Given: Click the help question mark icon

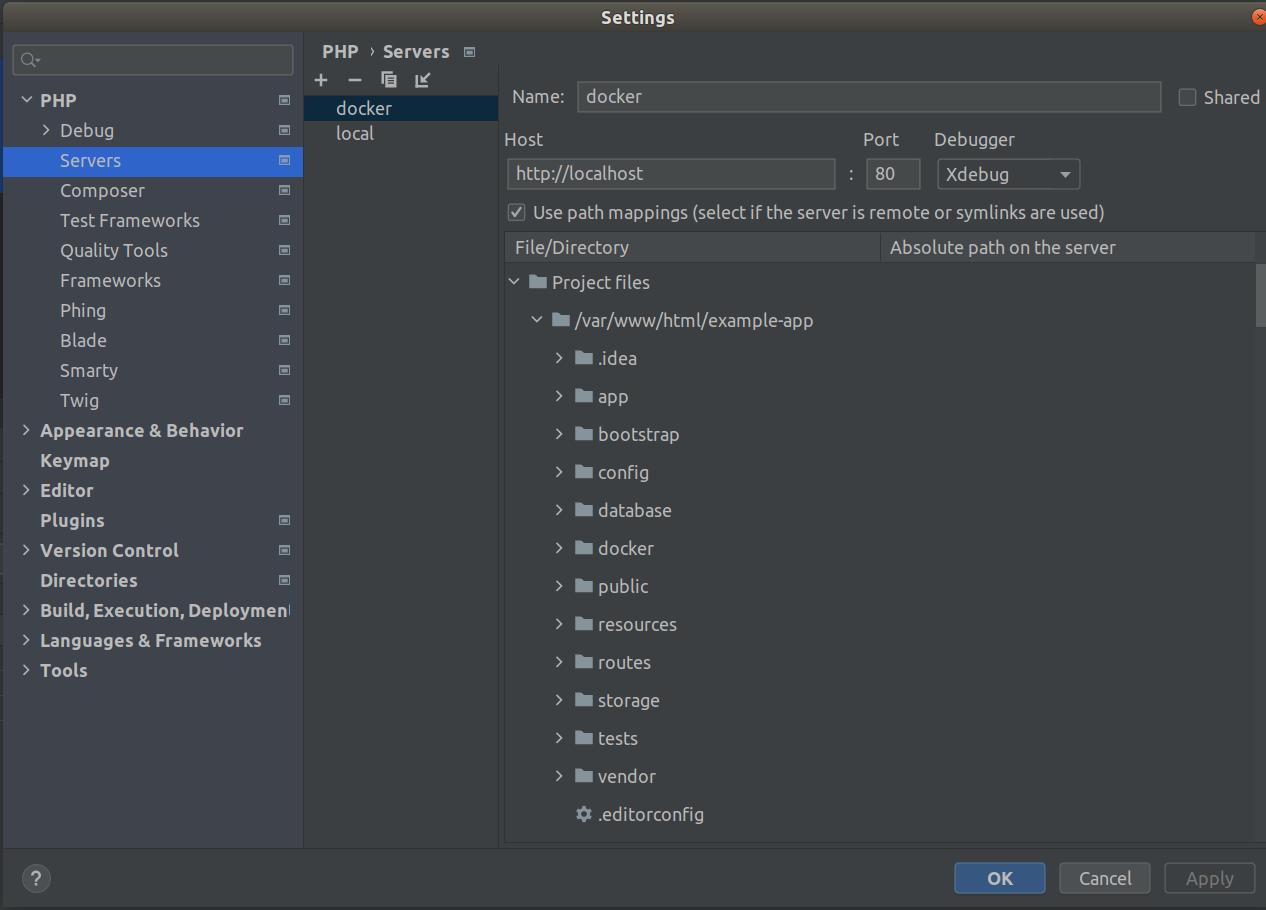Looking at the screenshot, I should 36,878.
